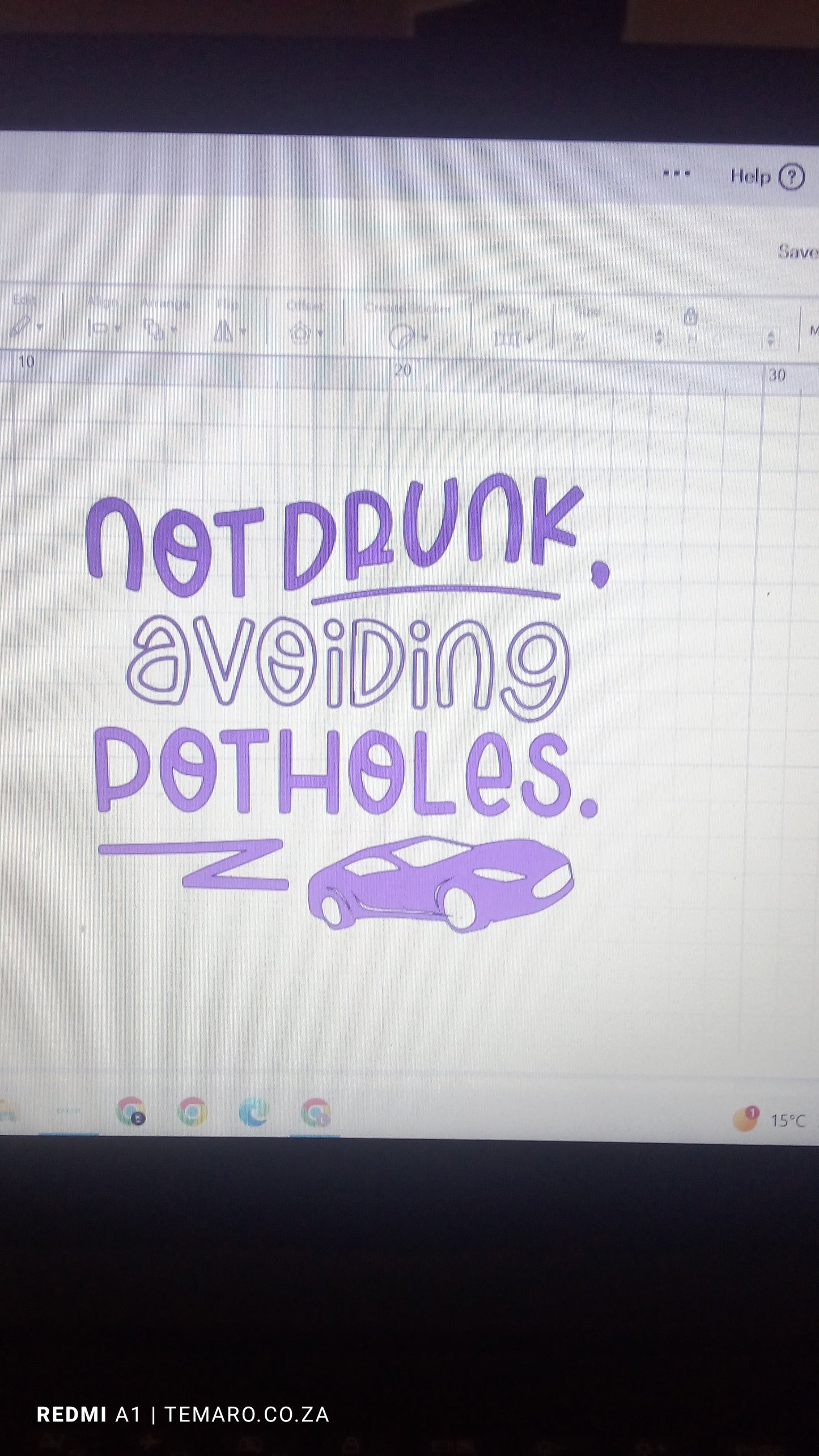This screenshot has height=1456, width=819.
Task: Select the purple car graphic
Action: [x=441, y=884]
